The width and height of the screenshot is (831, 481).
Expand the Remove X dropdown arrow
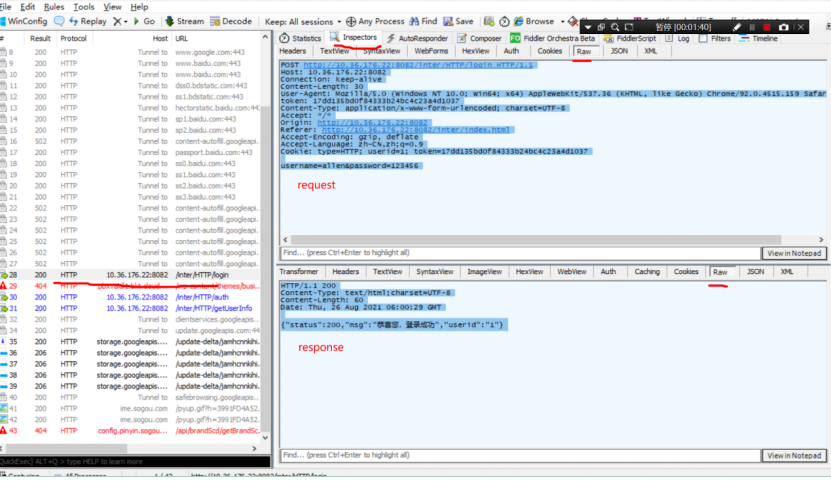pyautogui.click(x=126, y=22)
